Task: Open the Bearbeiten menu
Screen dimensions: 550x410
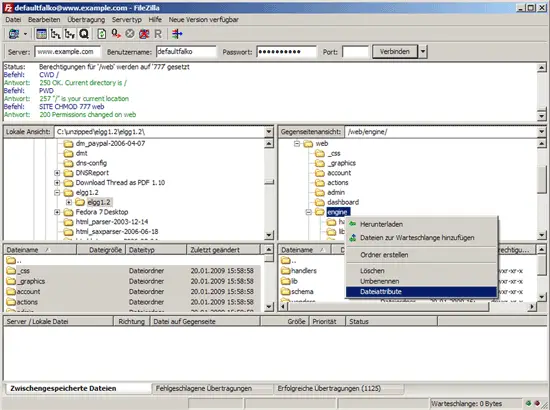Action: point(44,20)
